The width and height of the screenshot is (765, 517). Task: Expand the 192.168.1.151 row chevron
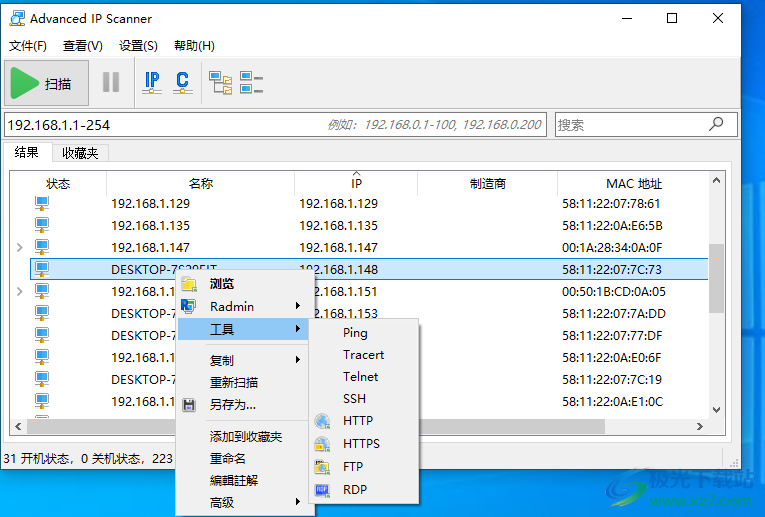pyautogui.click(x=20, y=291)
